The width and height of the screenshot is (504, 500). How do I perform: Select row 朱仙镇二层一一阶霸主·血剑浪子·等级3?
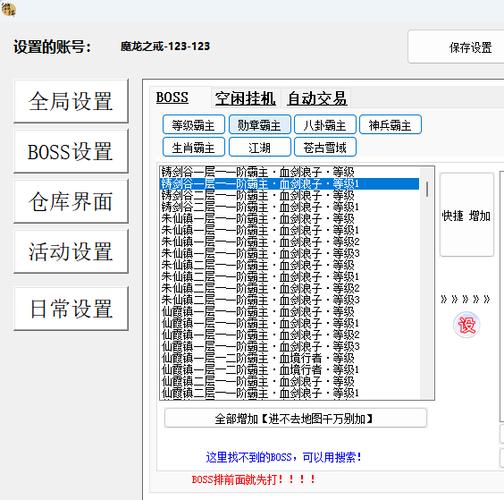coord(289,300)
